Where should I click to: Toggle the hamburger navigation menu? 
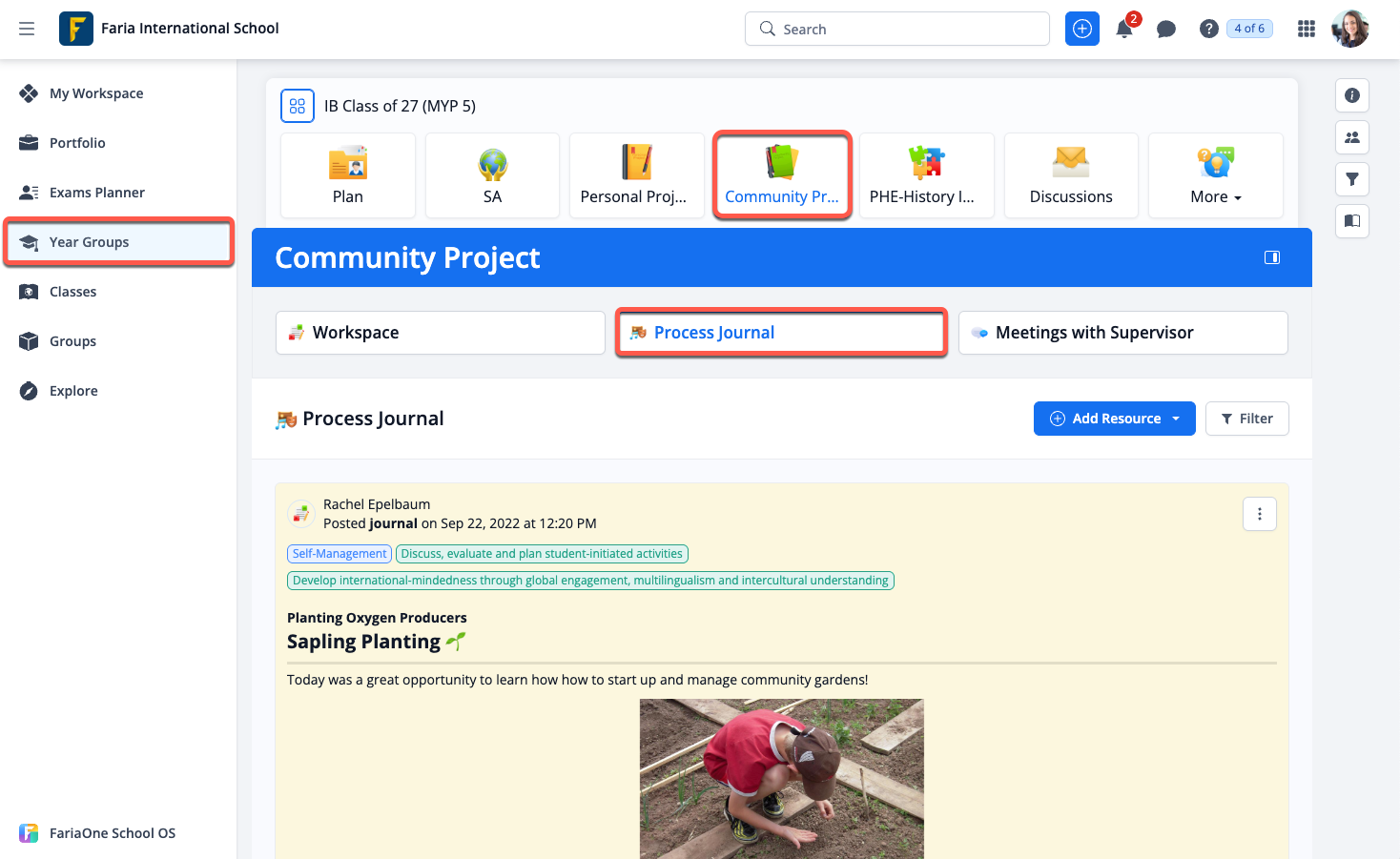pyautogui.click(x=27, y=29)
